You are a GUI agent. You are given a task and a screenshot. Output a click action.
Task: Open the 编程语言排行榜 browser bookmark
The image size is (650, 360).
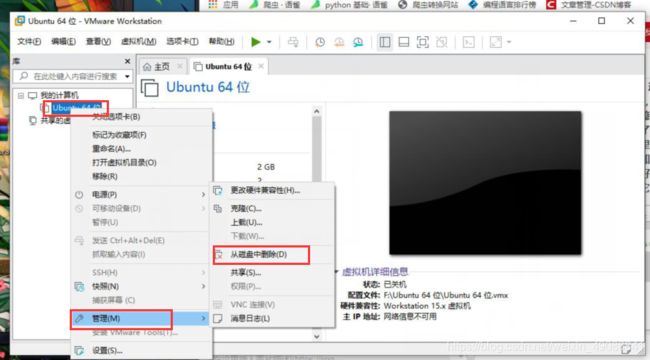pyautogui.click(x=502, y=5)
